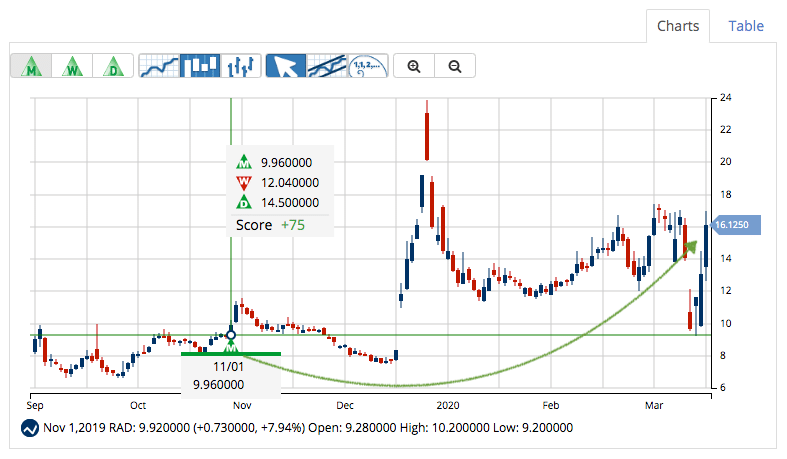Choose the trend line drawing tool
The height and width of the screenshot is (459, 787).
(x=327, y=66)
